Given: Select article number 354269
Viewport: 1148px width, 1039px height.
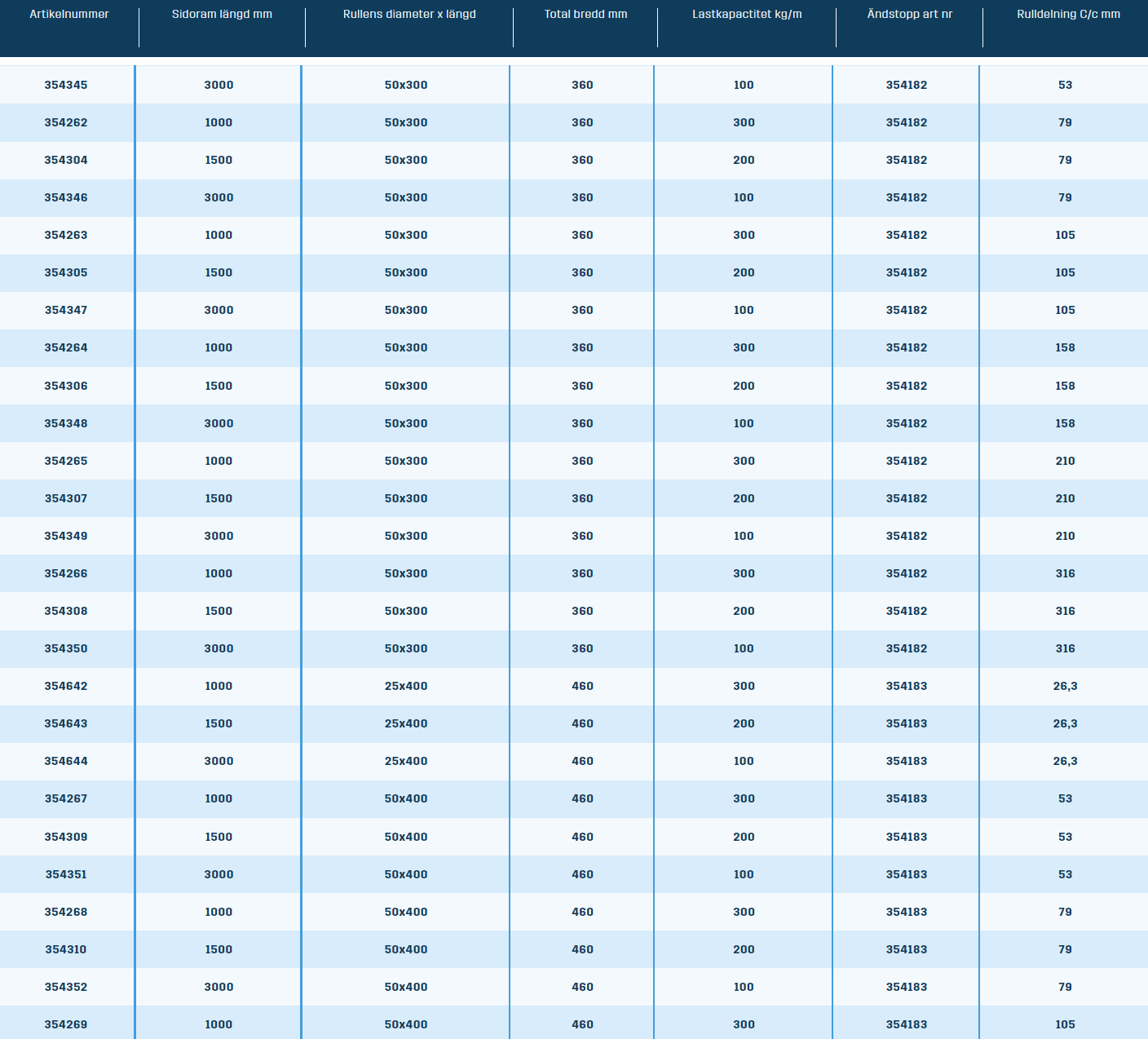Looking at the screenshot, I should click(66, 1024).
